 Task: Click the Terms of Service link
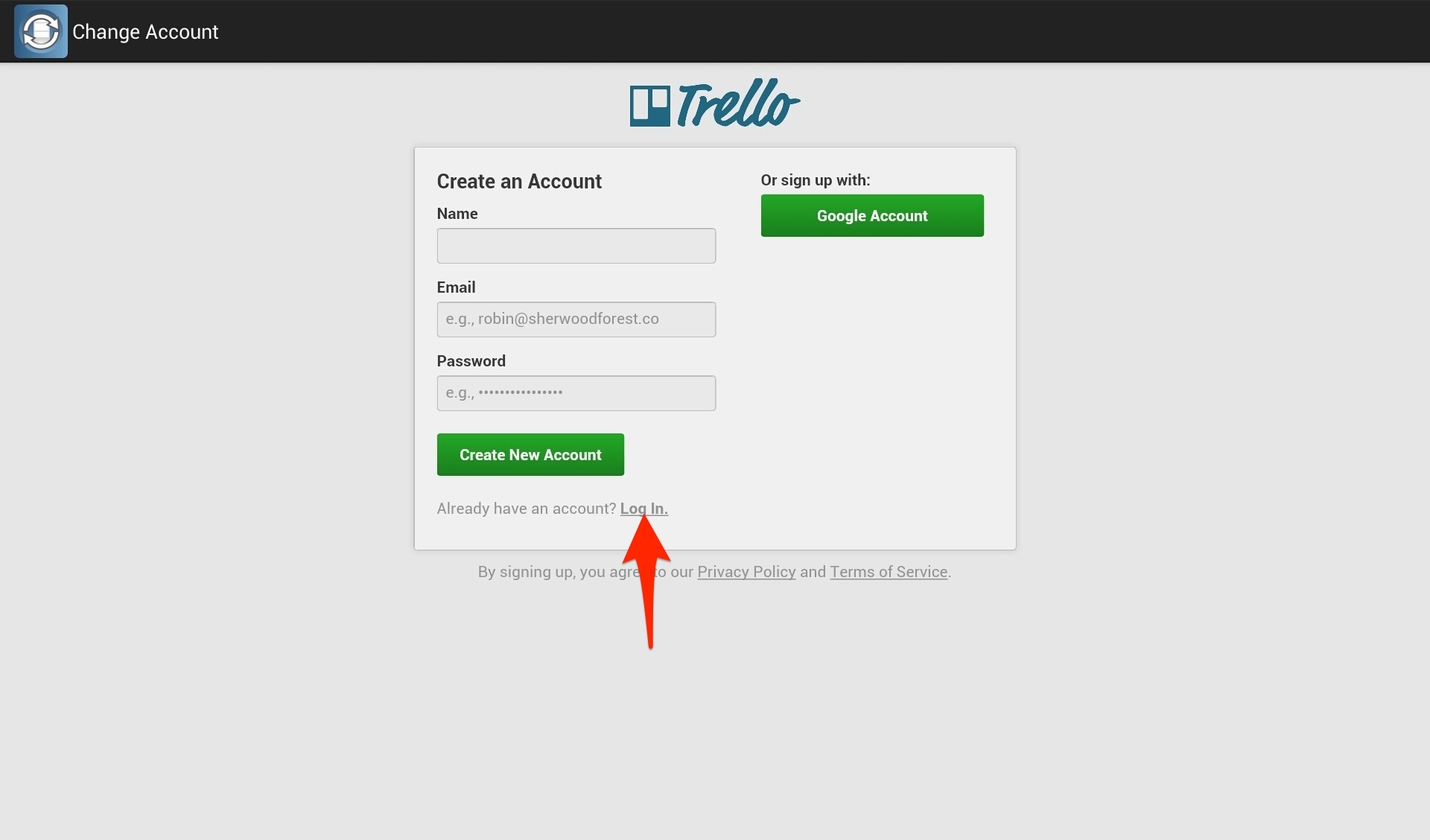pyautogui.click(x=888, y=572)
